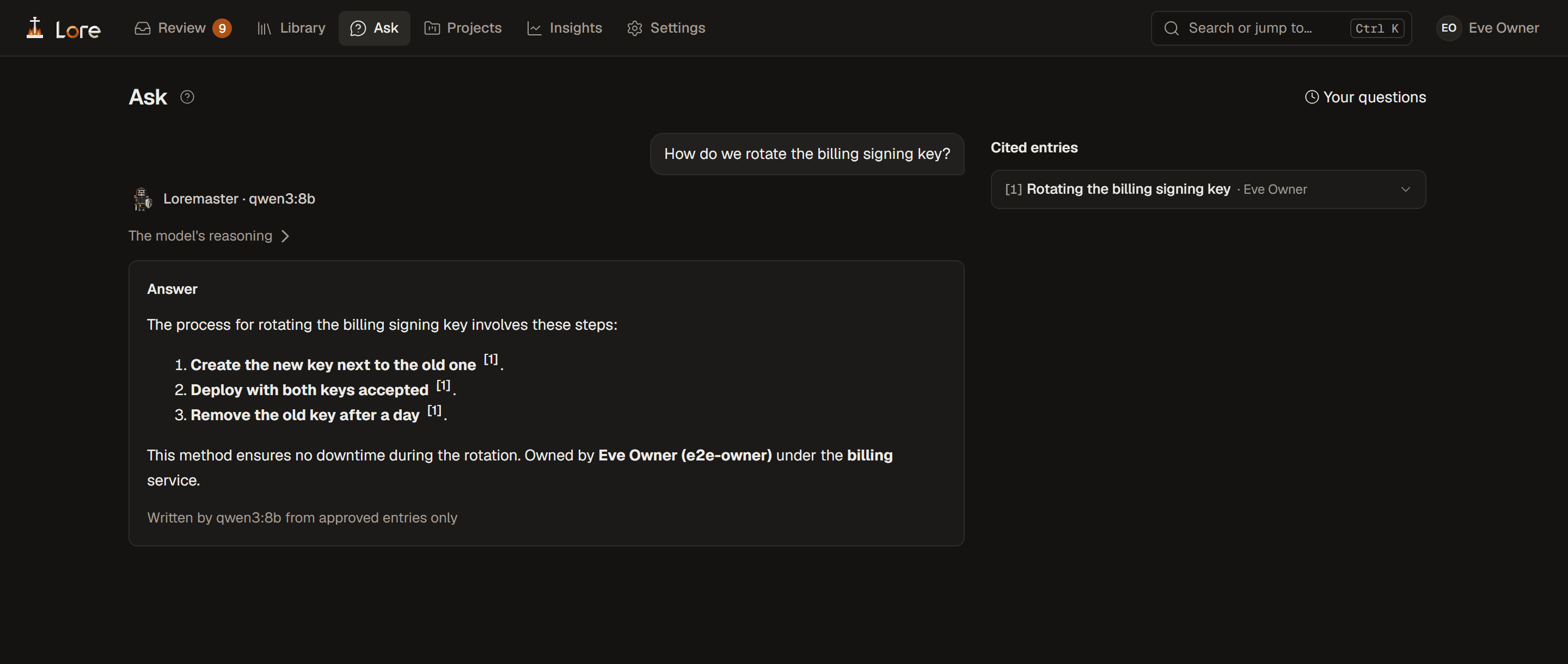Open Your questions history
Screen dimensions: 1568x664
(x=1365, y=97)
